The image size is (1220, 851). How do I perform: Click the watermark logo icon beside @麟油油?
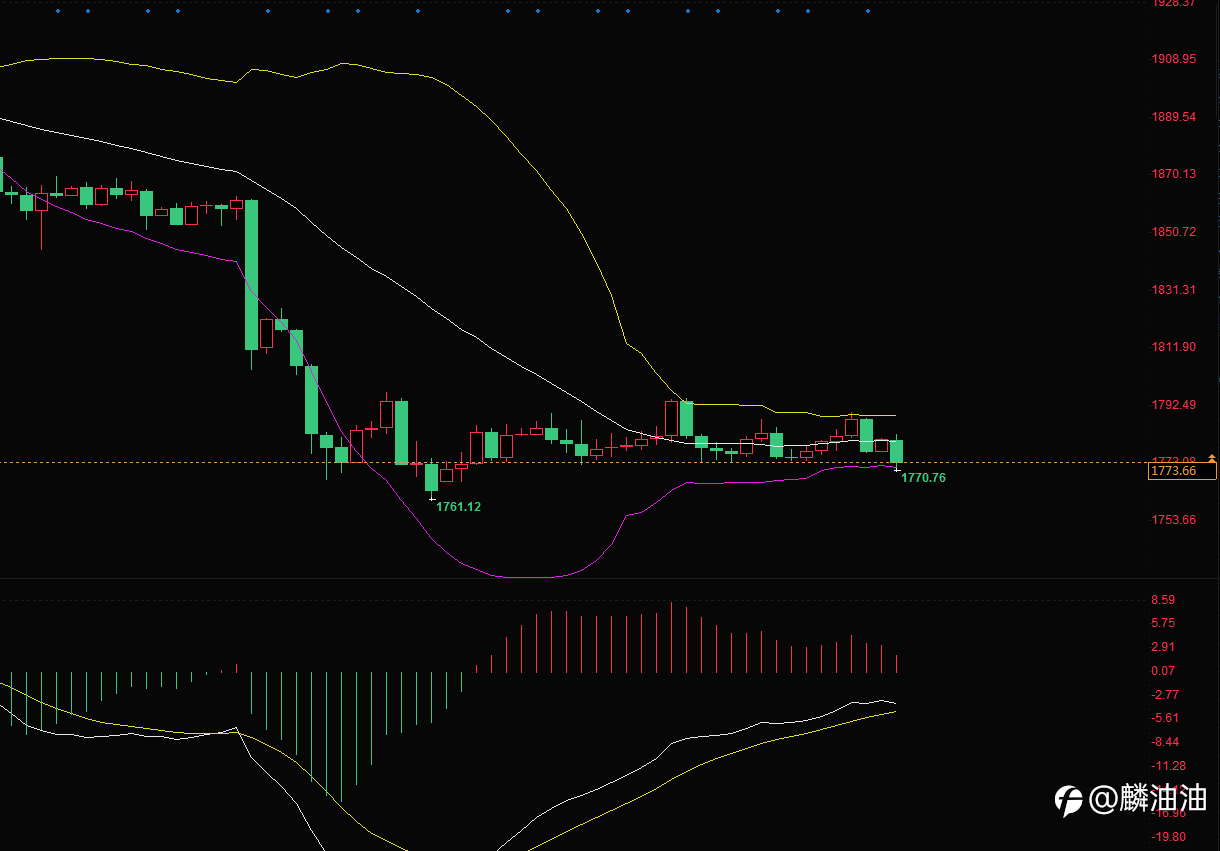(1069, 800)
